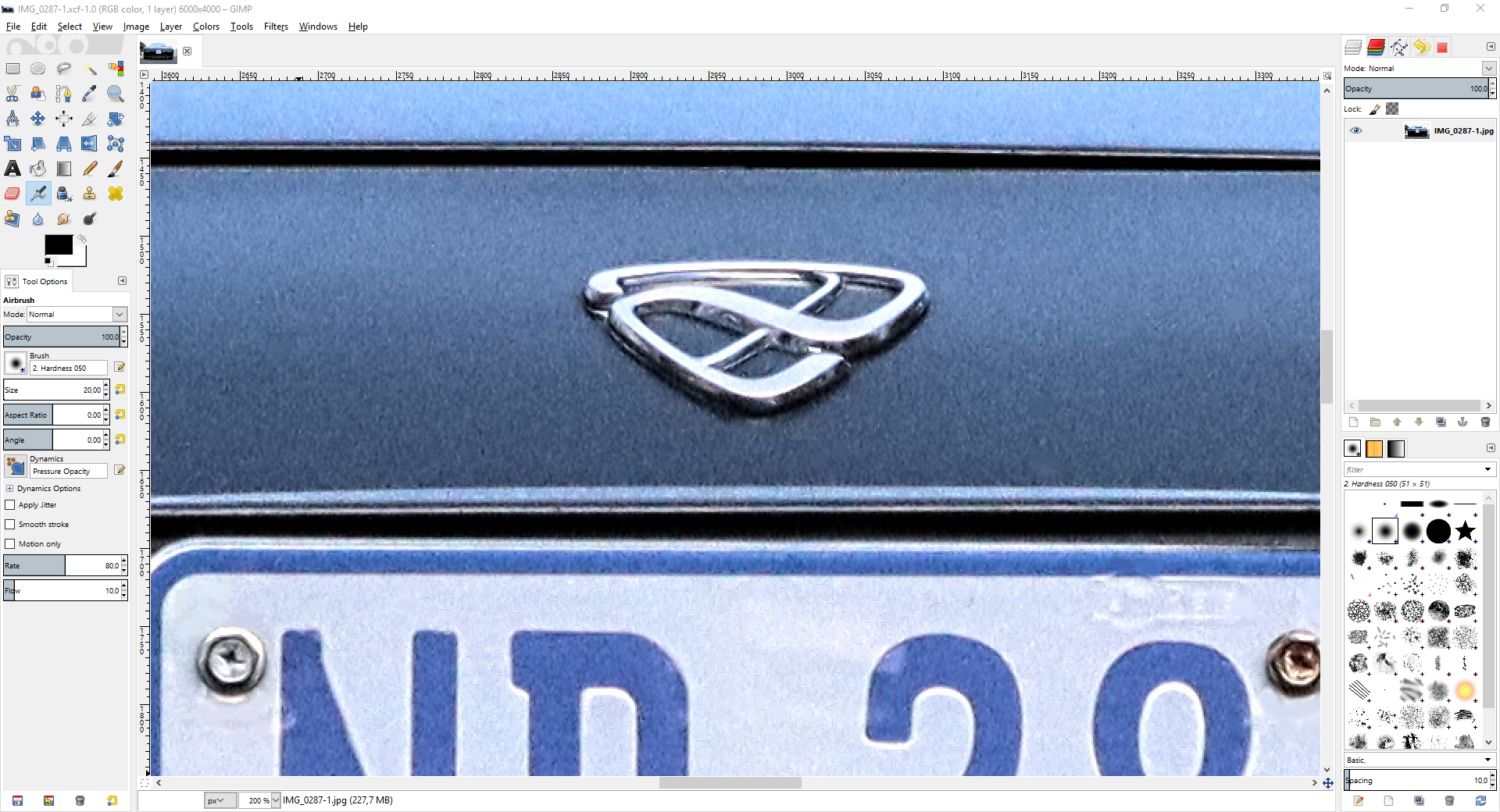Select the Move tool
The height and width of the screenshot is (812, 1500).
tap(37, 119)
